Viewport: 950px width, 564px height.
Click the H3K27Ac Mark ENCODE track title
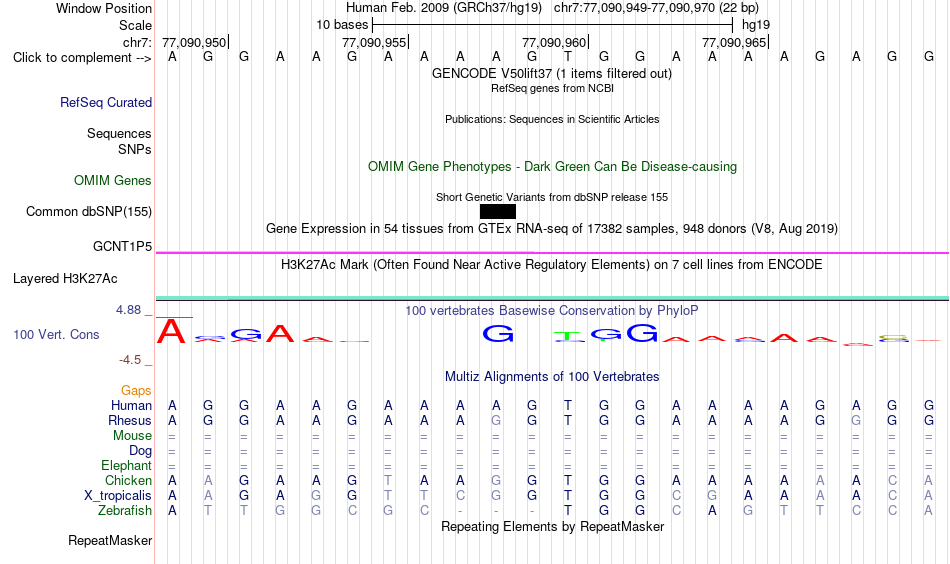[552, 265]
